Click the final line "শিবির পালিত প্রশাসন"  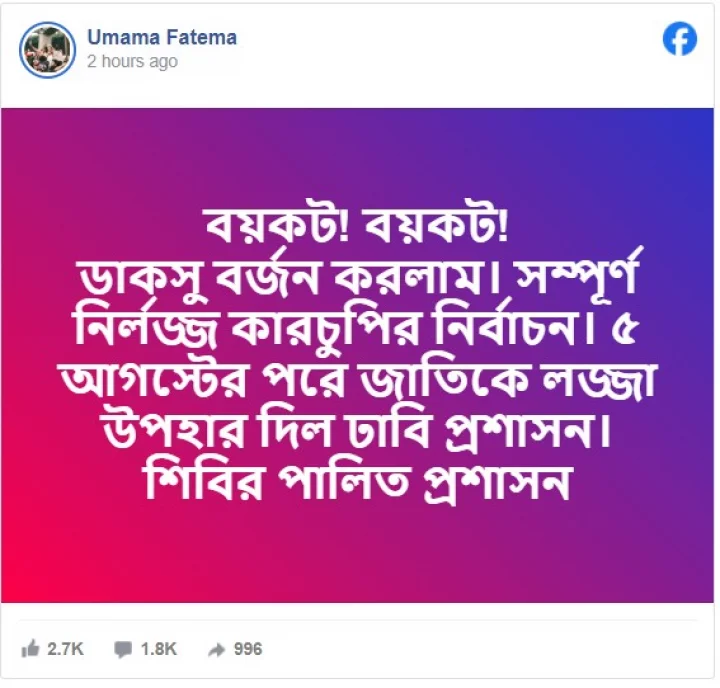click(357, 480)
